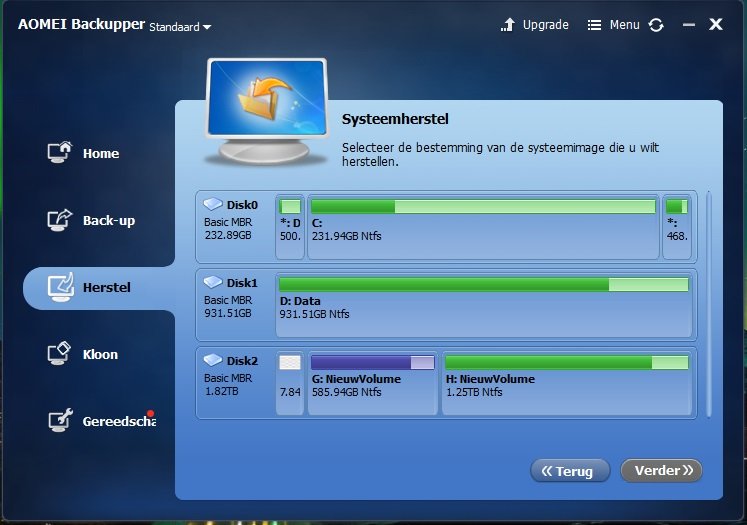Viewport: 747px width, 525px height.
Task: Click the Systeemherstel heading
Action: tap(395, 119)
